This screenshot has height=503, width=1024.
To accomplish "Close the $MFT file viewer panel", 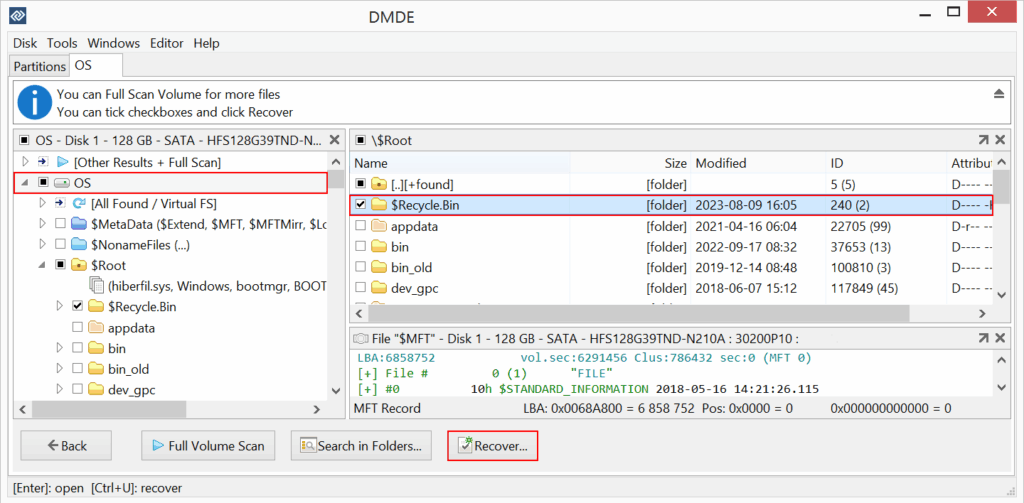I will coord(1003,337).
